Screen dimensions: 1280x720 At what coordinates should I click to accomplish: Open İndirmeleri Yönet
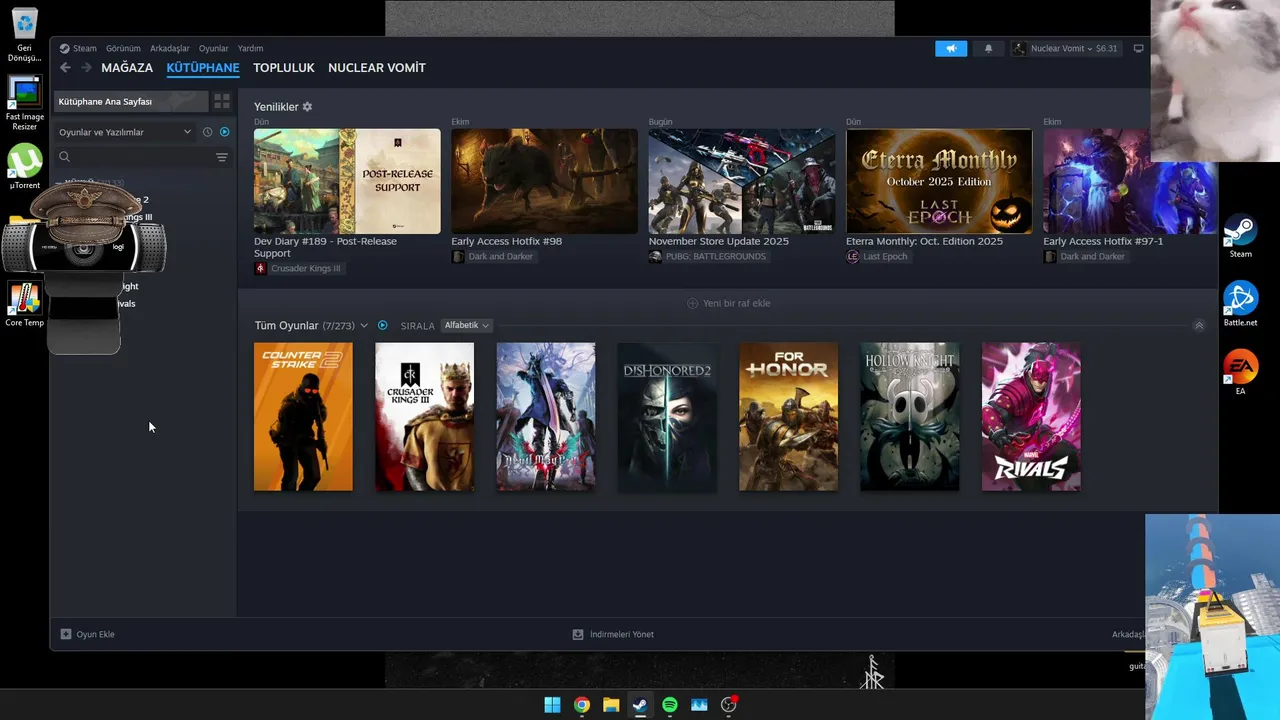(x=613, y=634)
